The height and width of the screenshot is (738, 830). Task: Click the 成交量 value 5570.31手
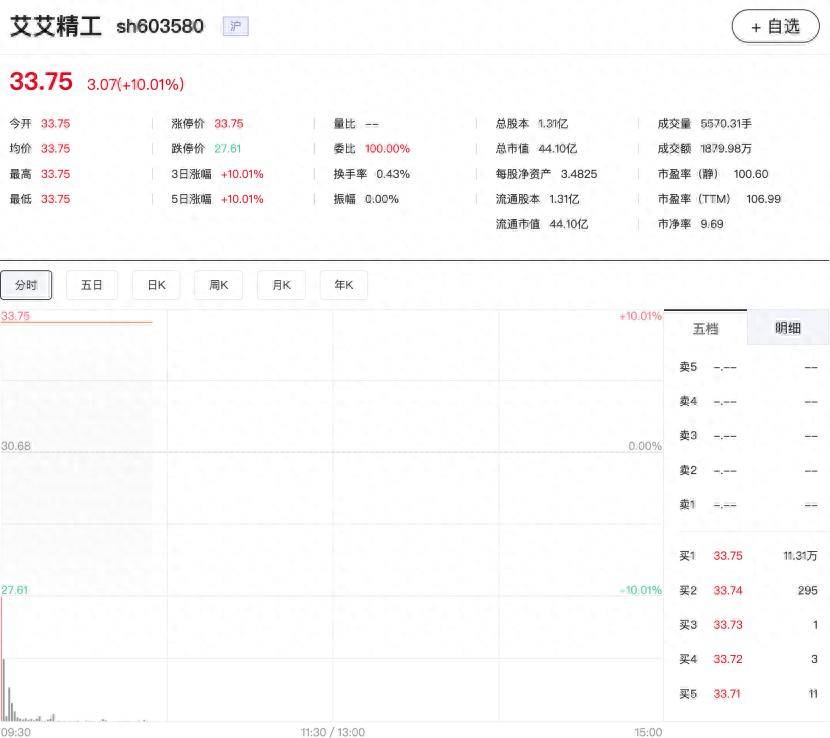(726, 123)
